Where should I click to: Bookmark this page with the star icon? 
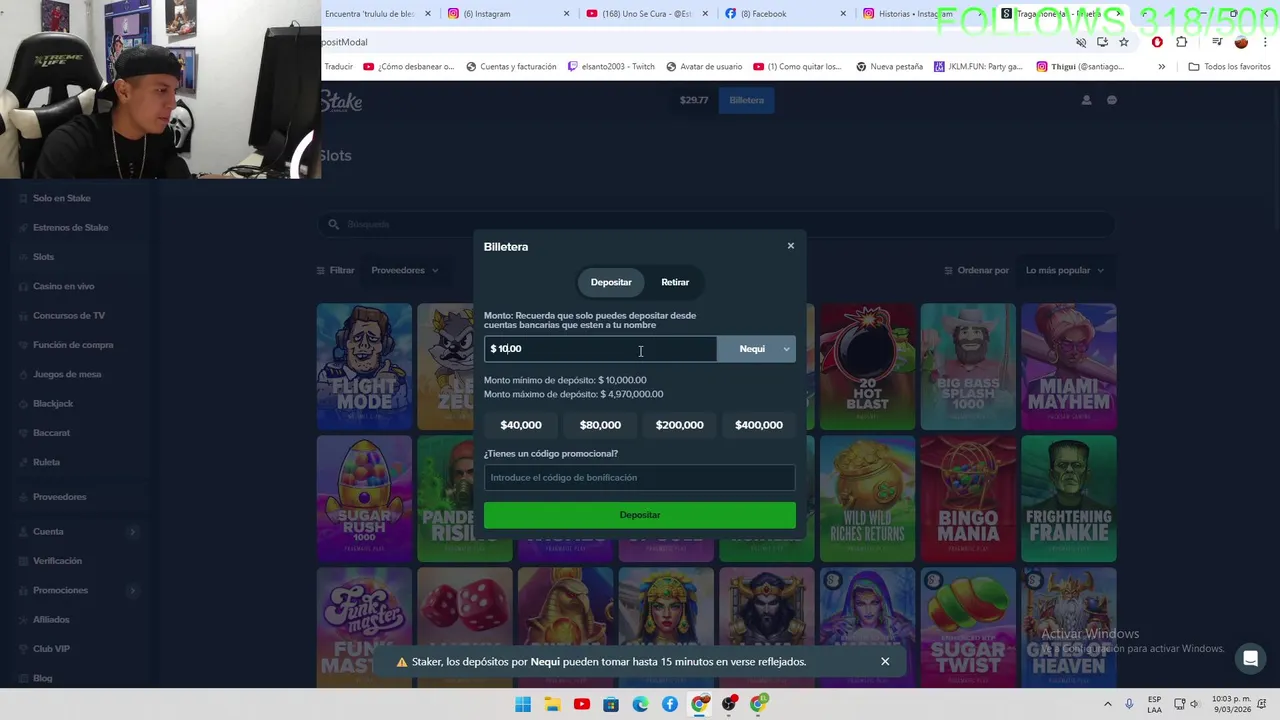1124,42
